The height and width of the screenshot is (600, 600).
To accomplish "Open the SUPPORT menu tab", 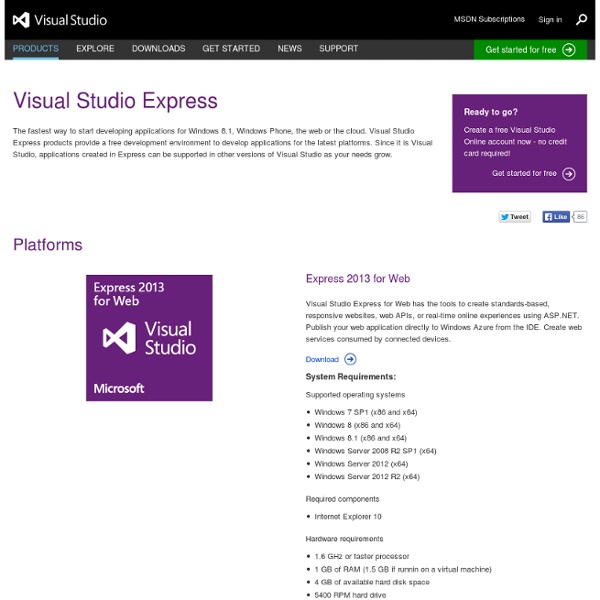I will pos(339,49).
